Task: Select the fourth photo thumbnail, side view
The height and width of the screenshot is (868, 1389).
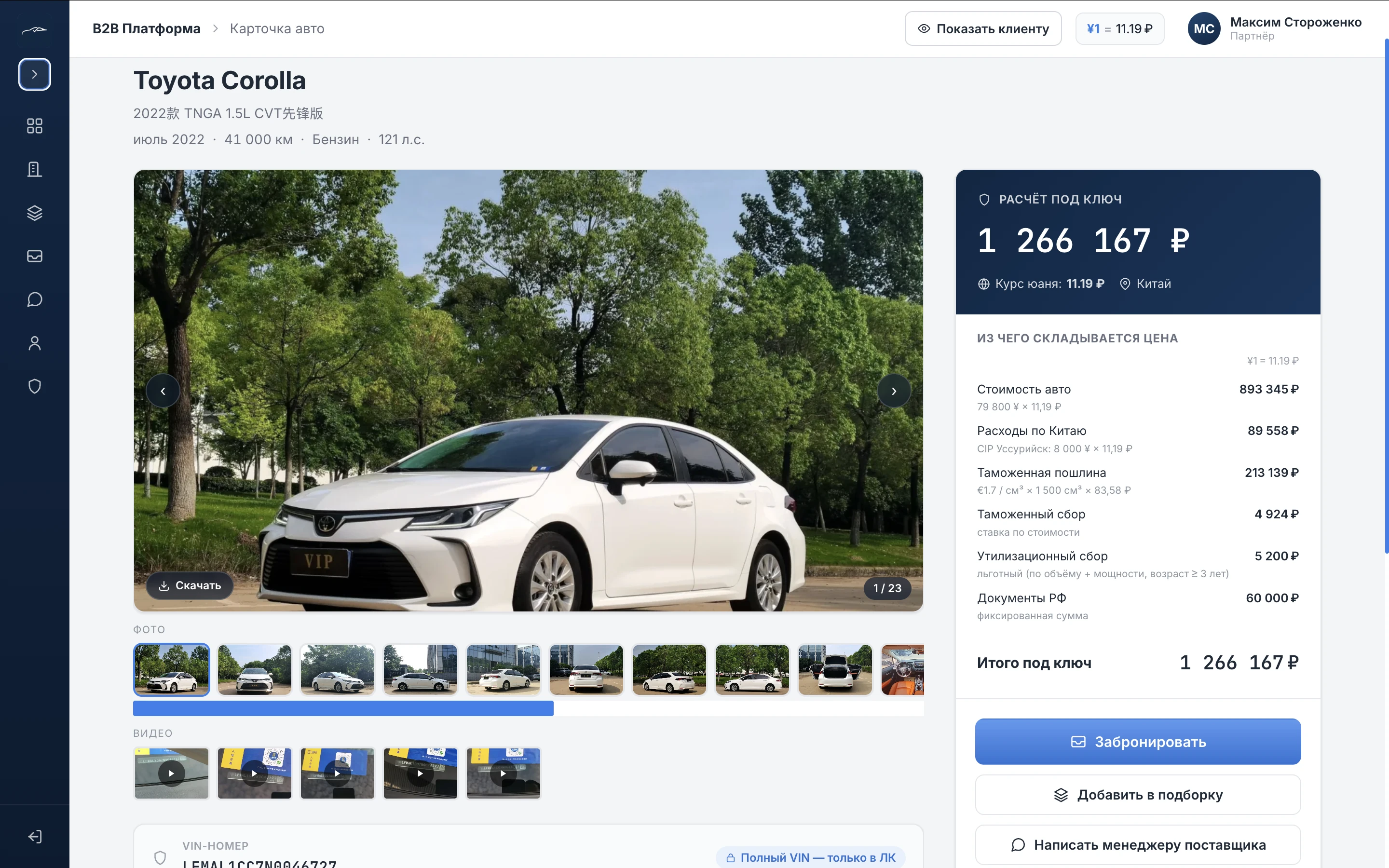Action: tap(420, 669)
